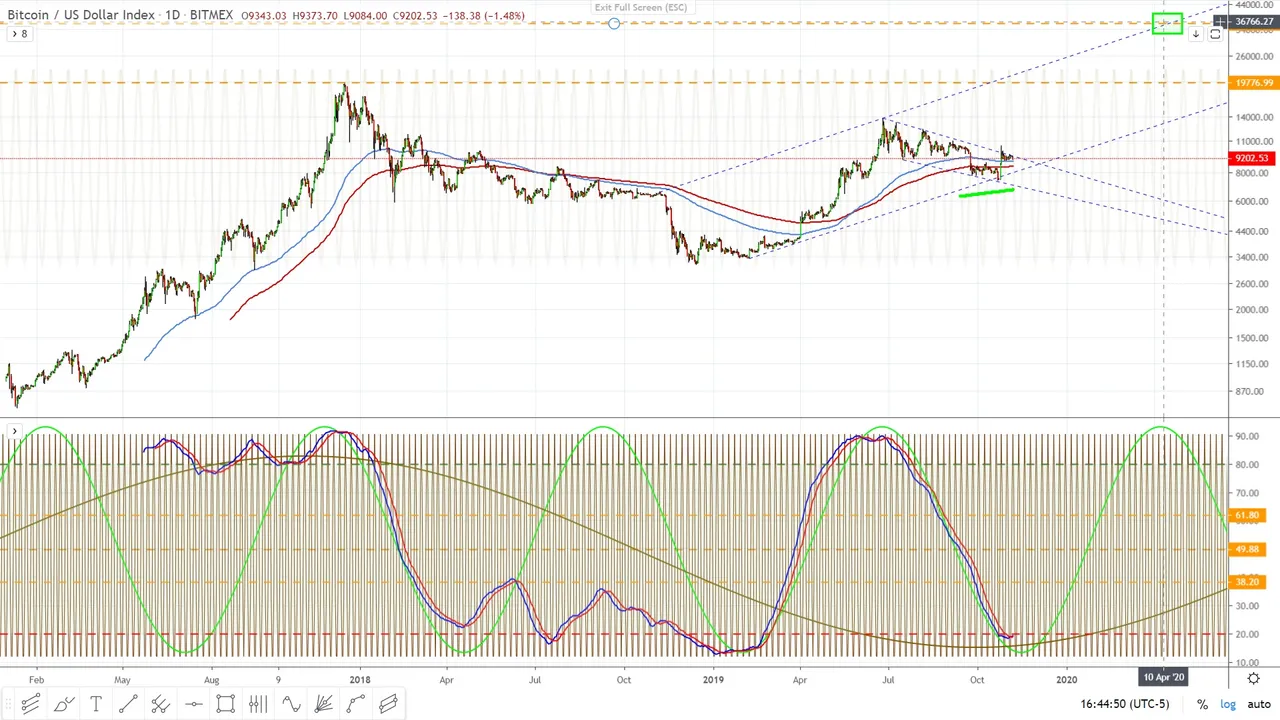Click the reset chart view icon

(x=1215, y=34)
